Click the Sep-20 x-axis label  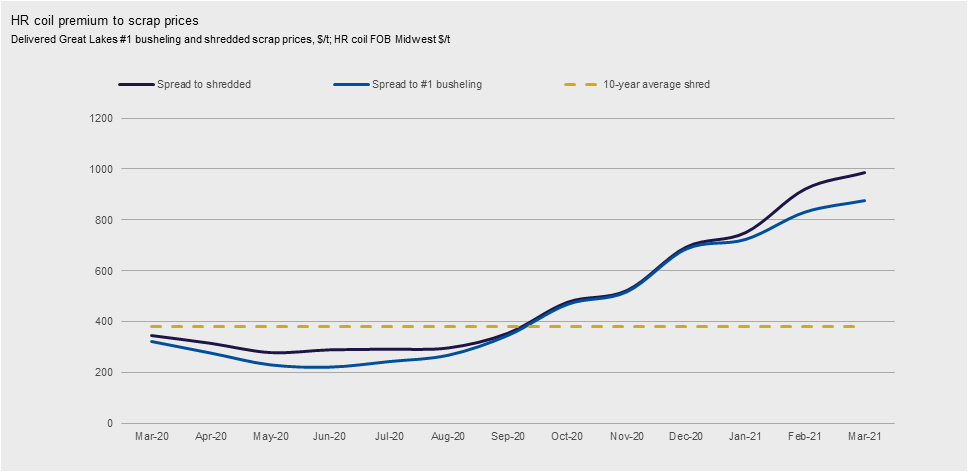click(x=508, y=437)
